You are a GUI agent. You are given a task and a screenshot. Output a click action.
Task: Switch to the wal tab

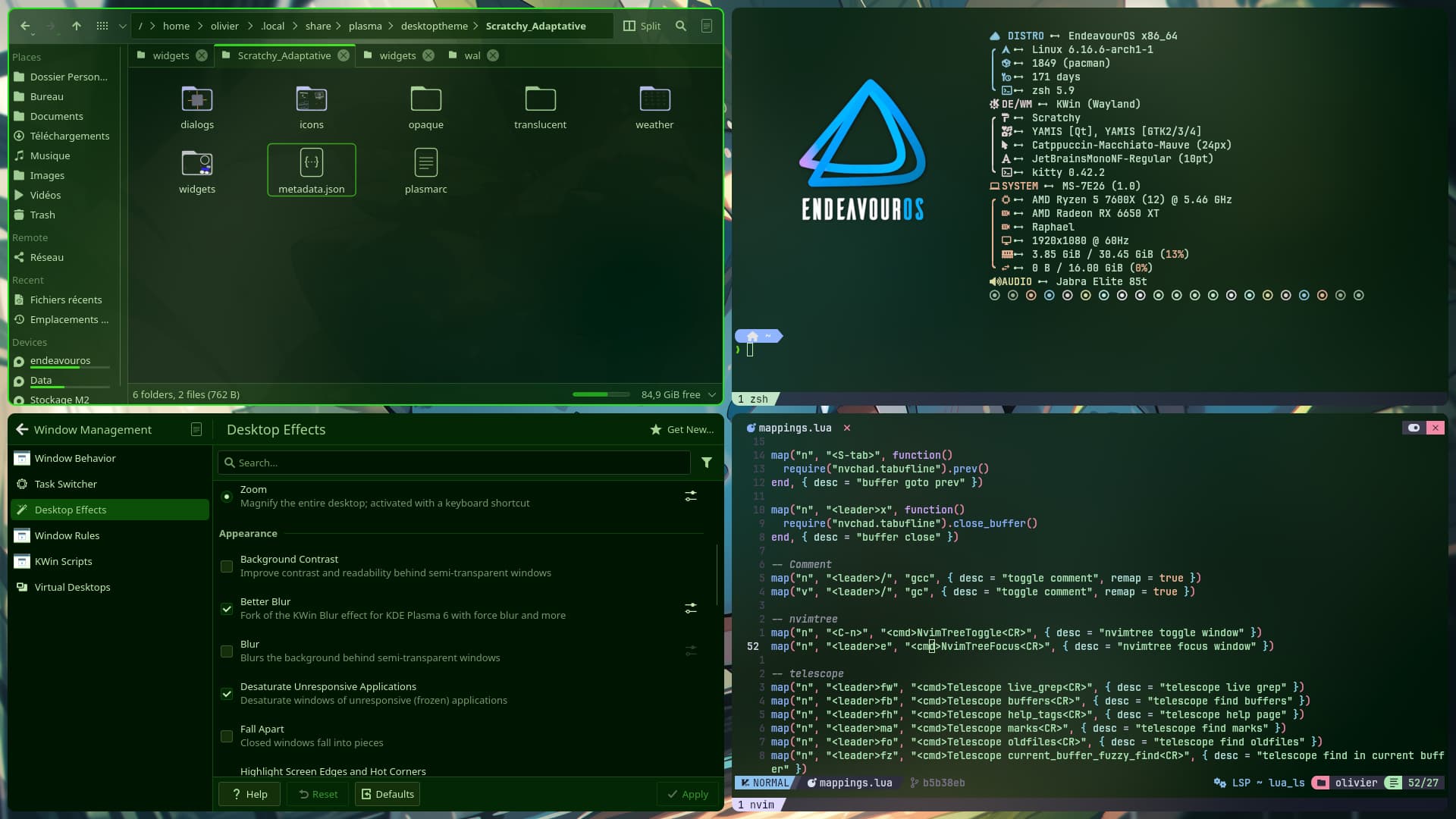click(x=472, y=55)
